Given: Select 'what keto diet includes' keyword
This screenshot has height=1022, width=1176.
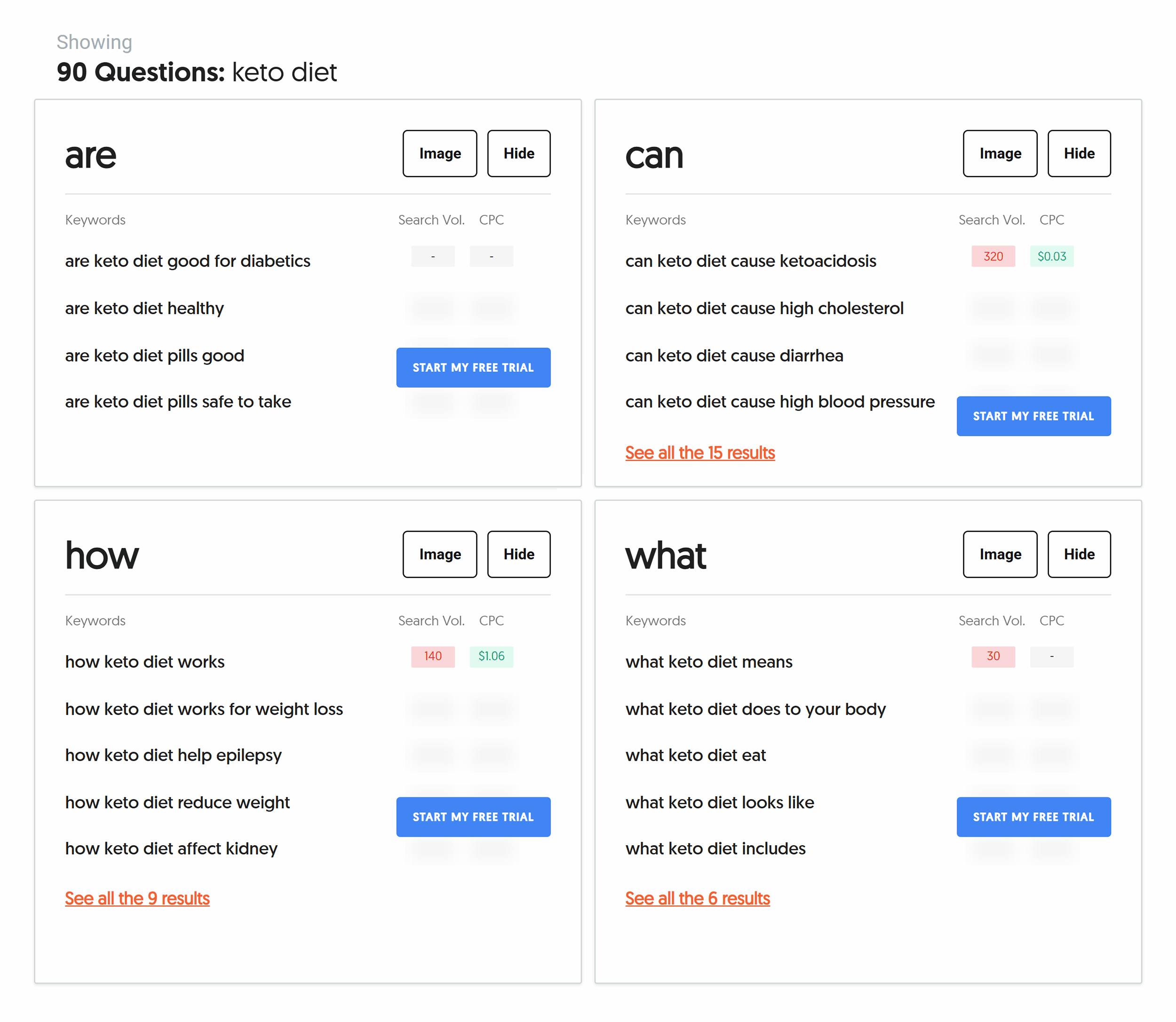Looking at the screenshot, I should click(x=716, y=848).
